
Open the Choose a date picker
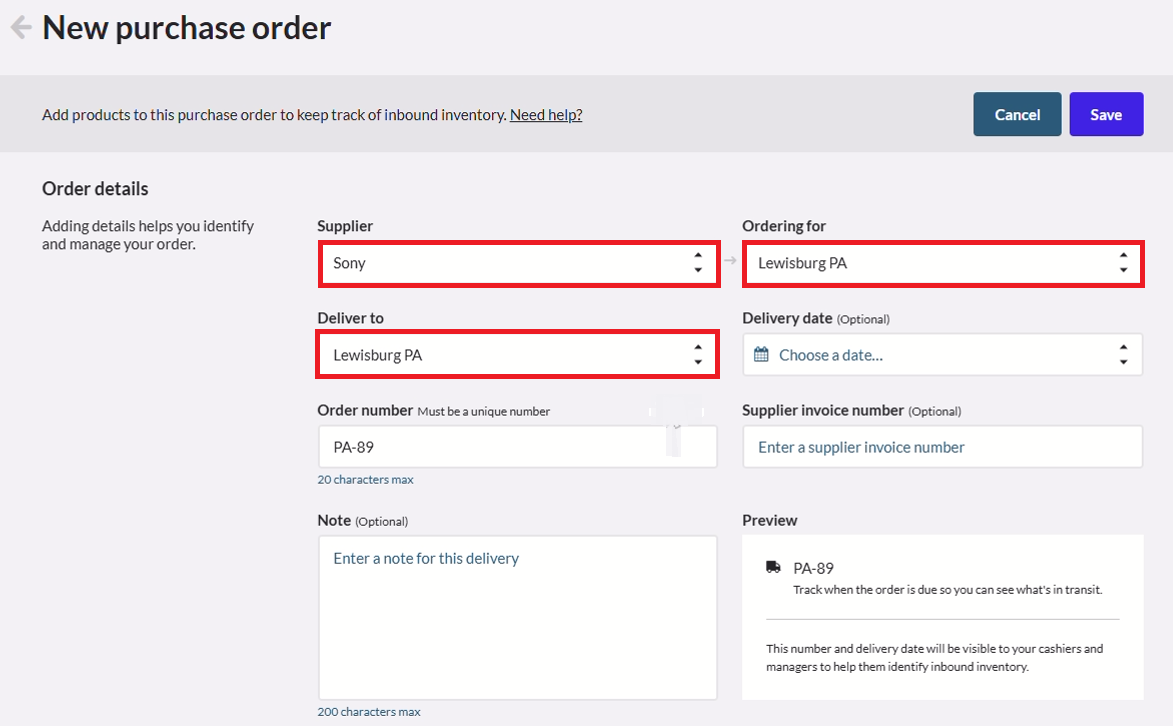tap(943, 355)
